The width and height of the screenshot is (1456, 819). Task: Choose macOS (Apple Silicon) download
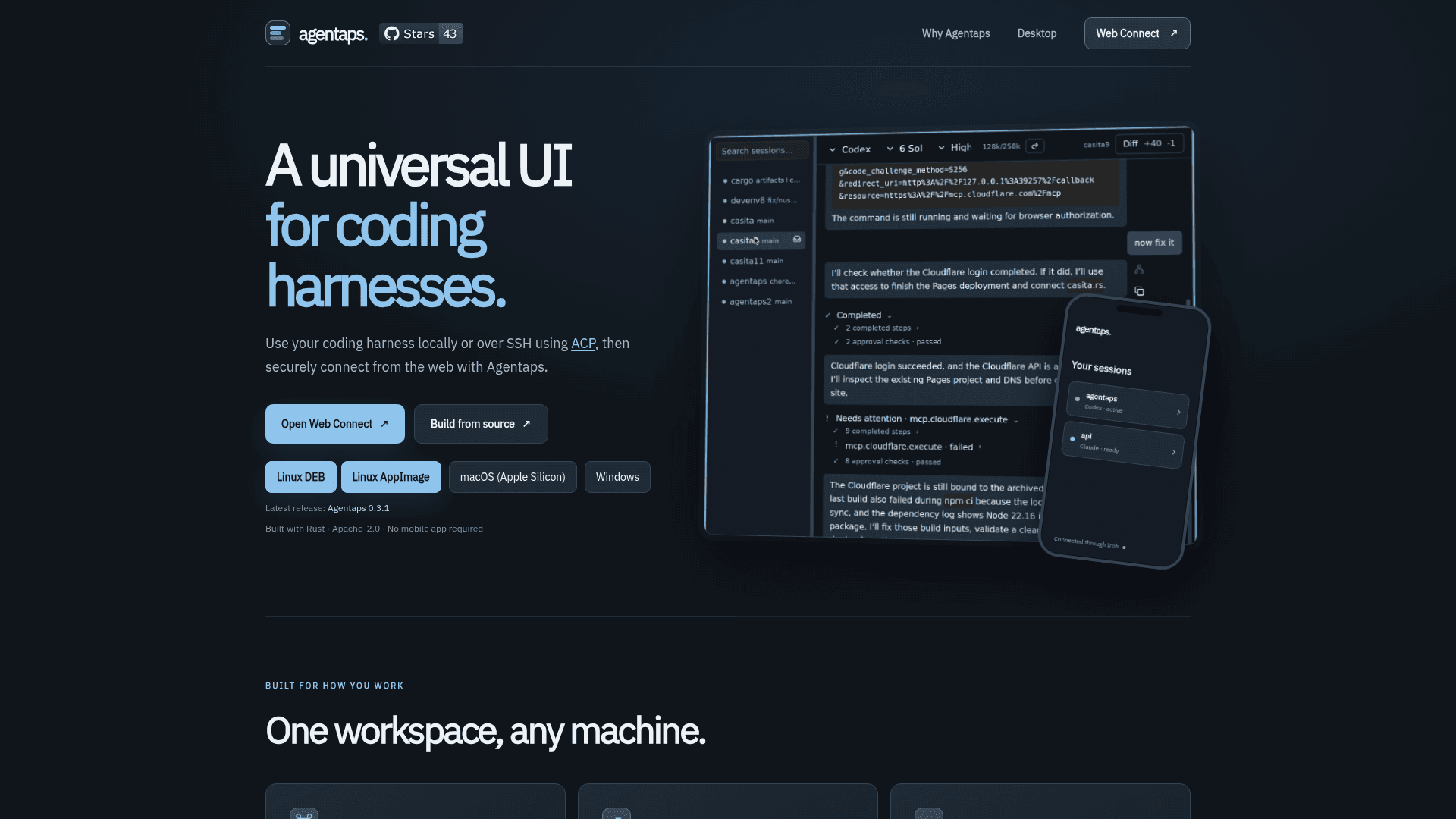(x=513, y=477)
